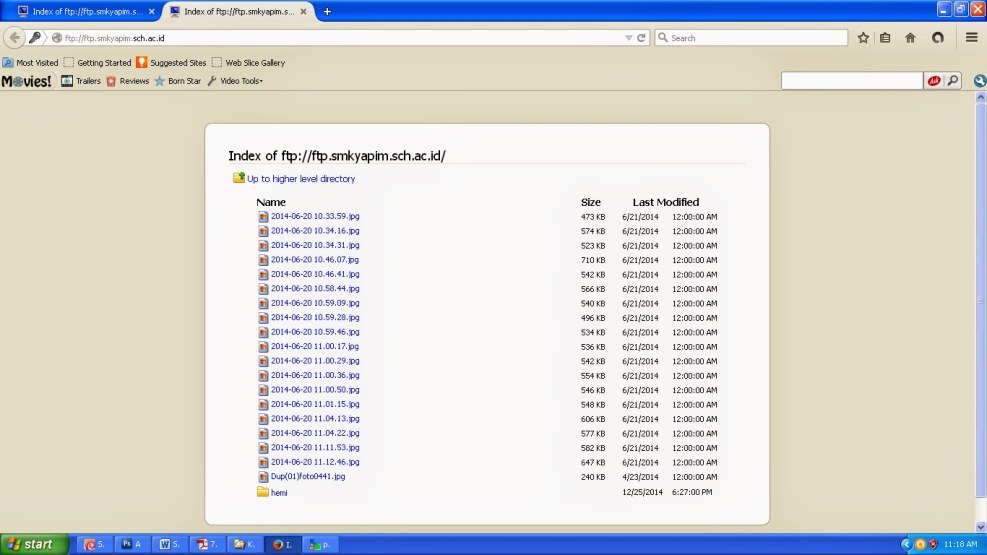This screenshot has width=987, height=555.
Task: Open file 2014-06-20 11.00.17.jpg
Action: coord(315,346)
